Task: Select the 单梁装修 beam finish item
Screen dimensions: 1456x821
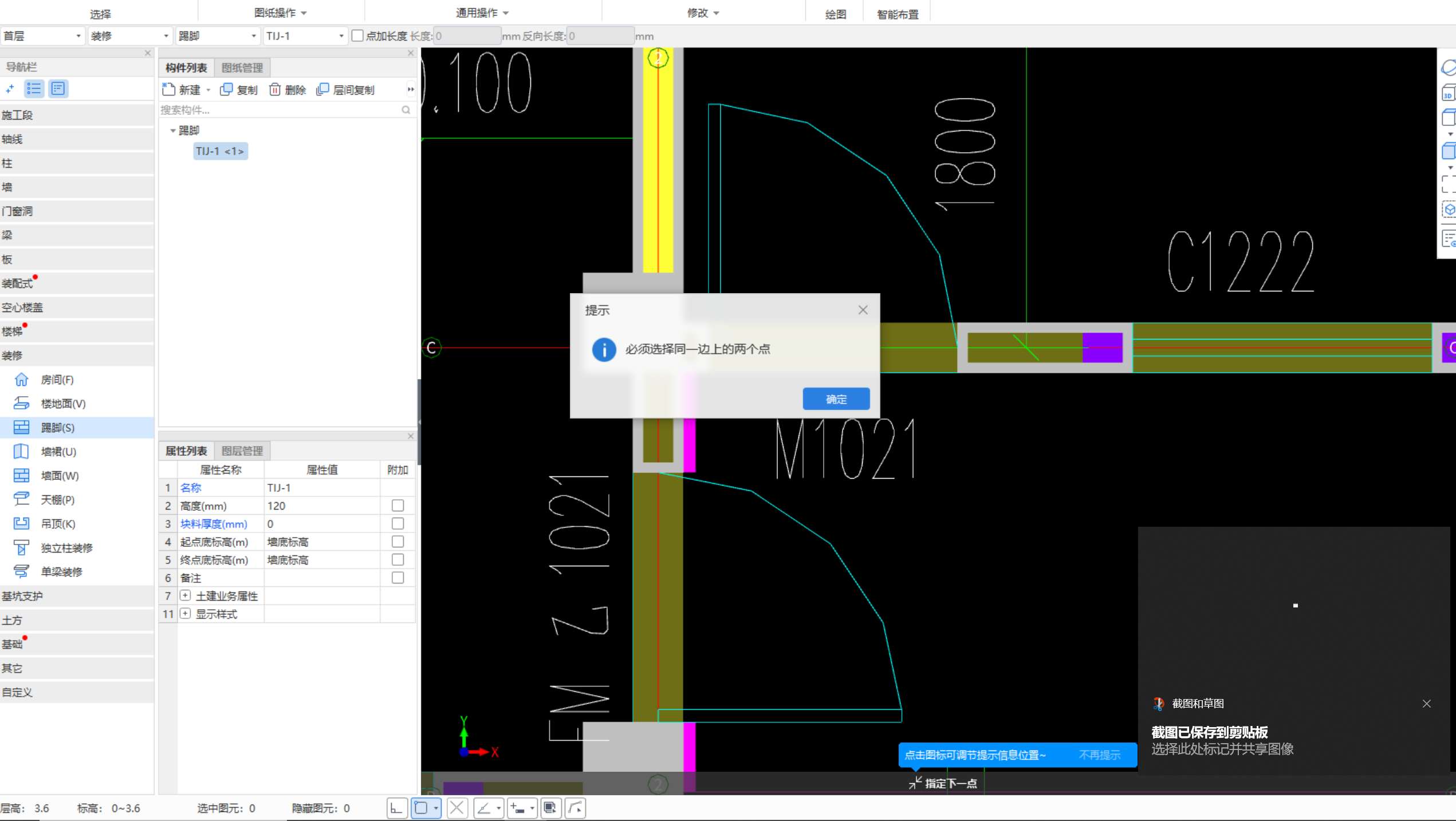Action: 61,572
